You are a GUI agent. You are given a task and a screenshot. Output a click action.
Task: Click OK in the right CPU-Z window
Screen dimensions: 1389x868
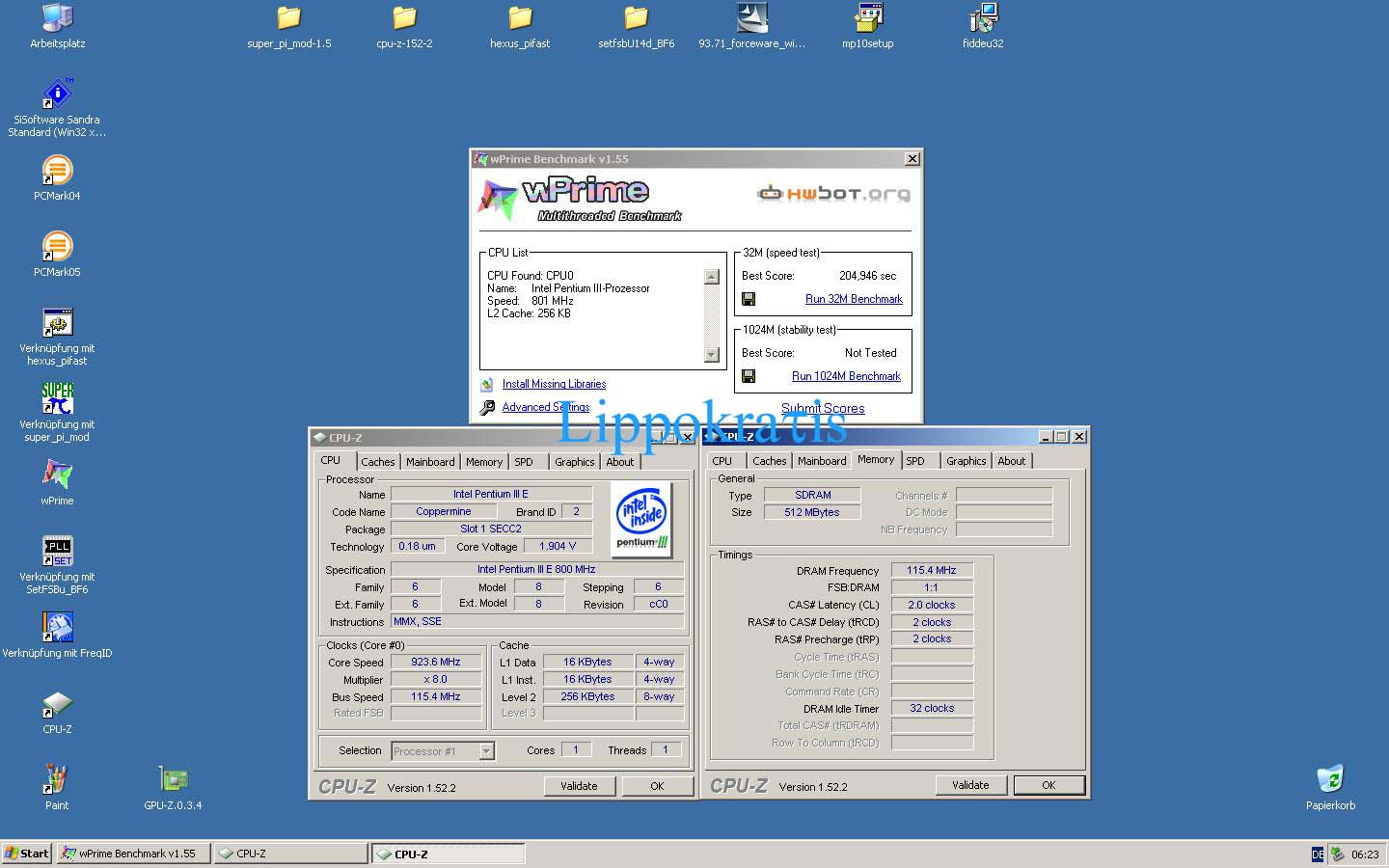tap(1049, 785)
